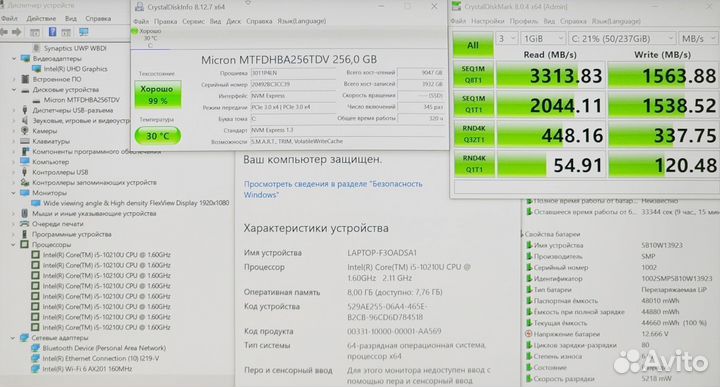This screenshot has height=387, width=720.
Task: Run the SEQ1M Q8T1 benchmark test
Action: (473, 75)
